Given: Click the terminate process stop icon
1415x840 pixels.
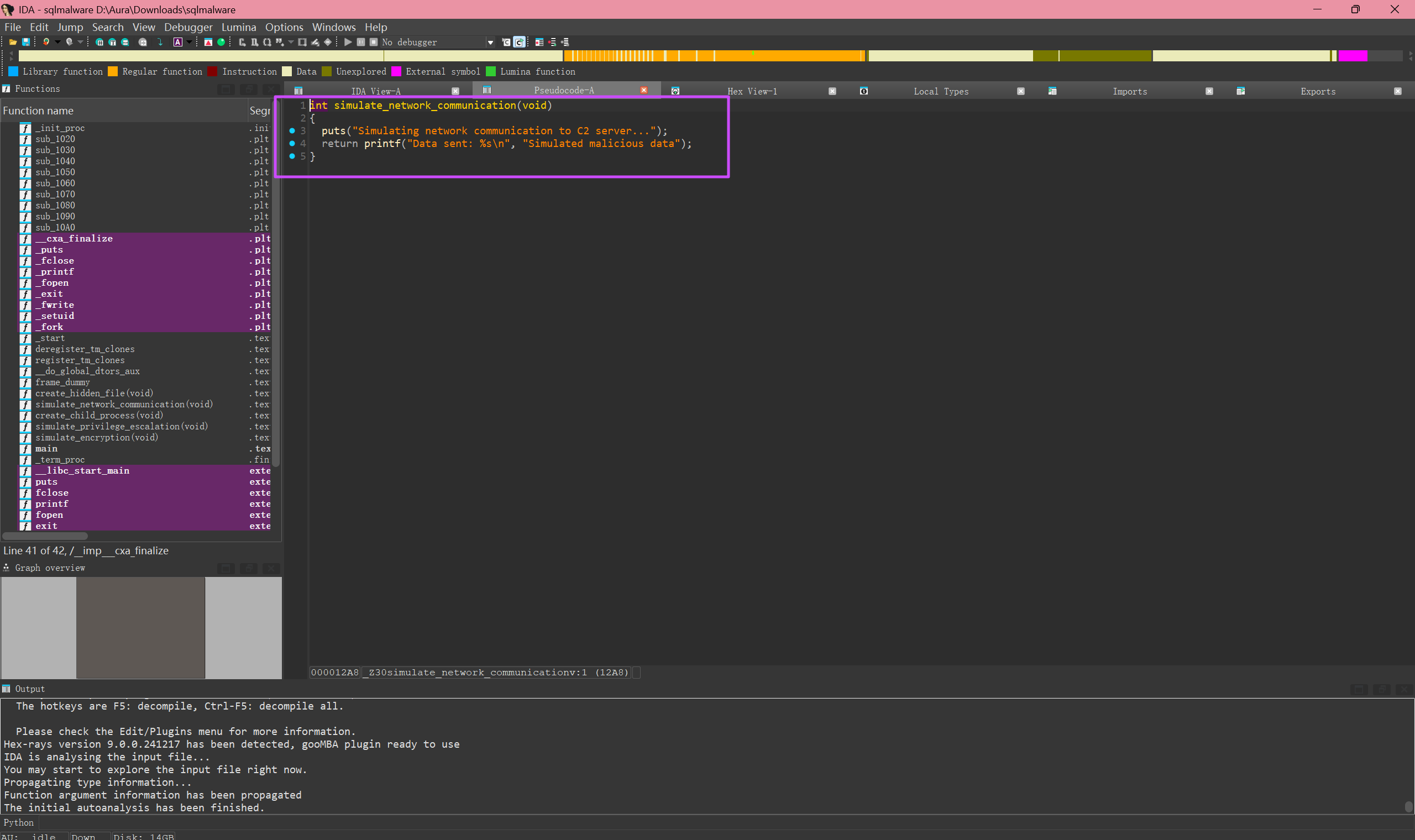Looking at the screenshot, I should 374,42.
